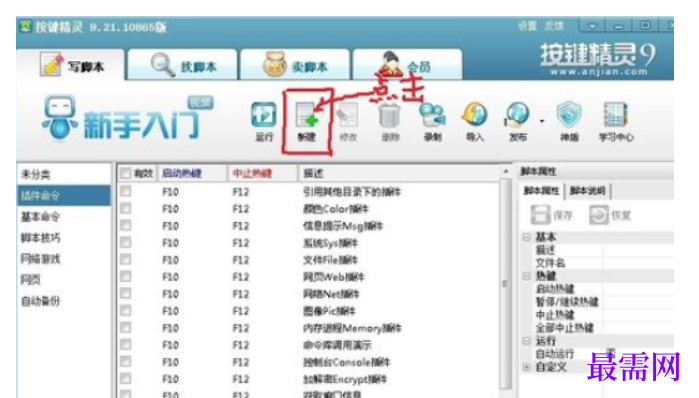This screenshot has width=699, height=398.
Task: Click the script list vertical scrollbar
Action: point(505,283)
